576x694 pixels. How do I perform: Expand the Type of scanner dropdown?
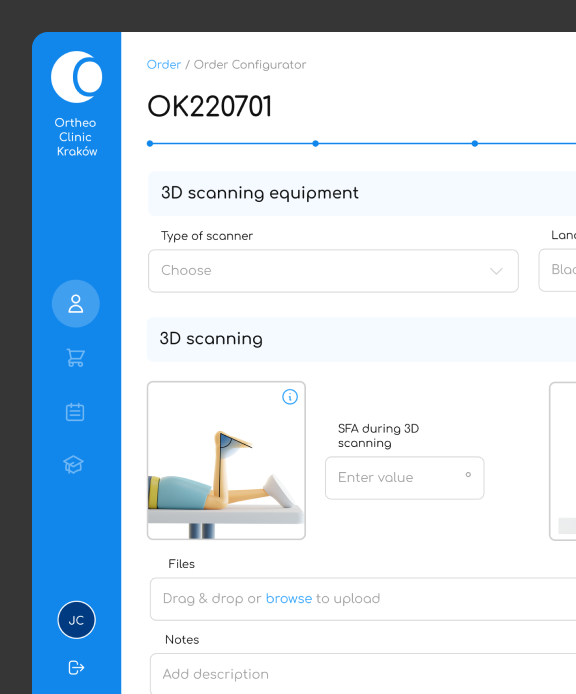coord(333,271)
